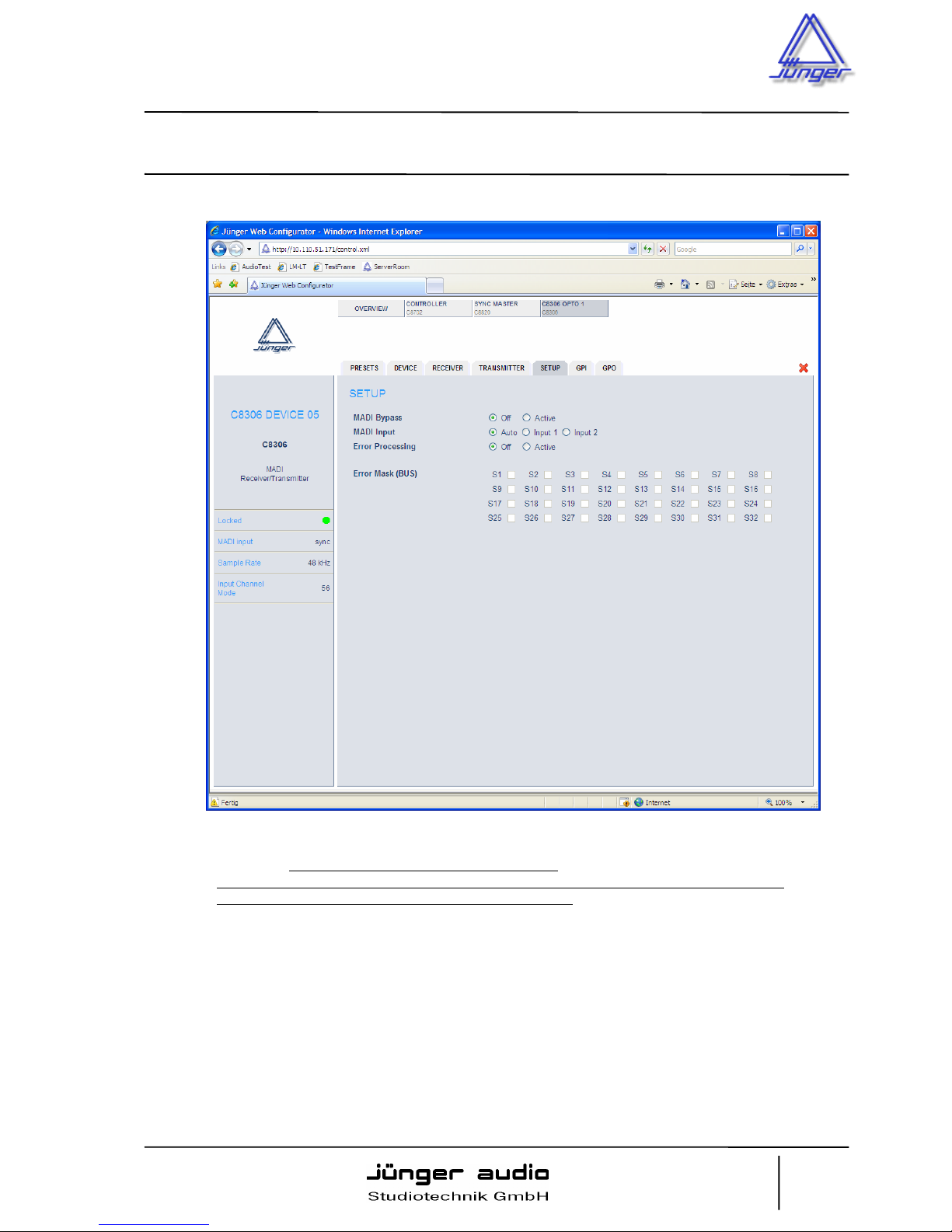Click the Refresh page icon
Screen dimensions: 952x1232
tap(647, 249)
